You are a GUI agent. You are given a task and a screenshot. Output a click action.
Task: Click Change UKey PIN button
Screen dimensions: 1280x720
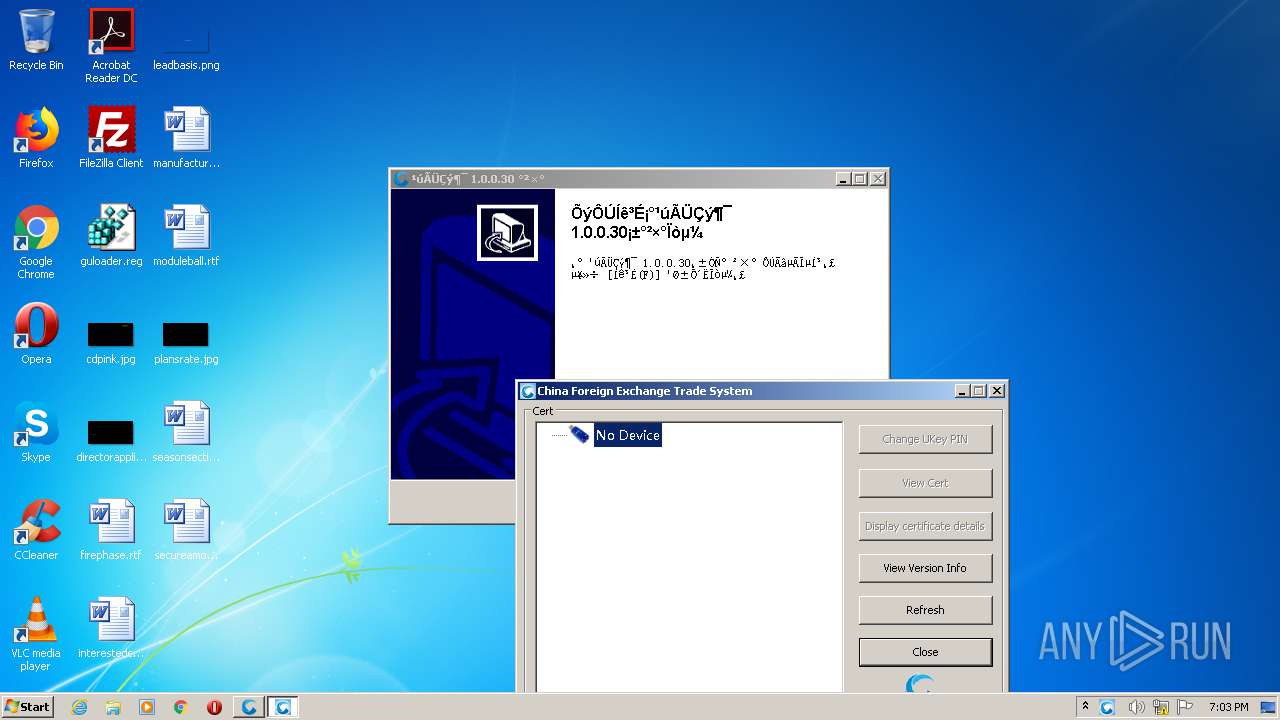(925, 439)
